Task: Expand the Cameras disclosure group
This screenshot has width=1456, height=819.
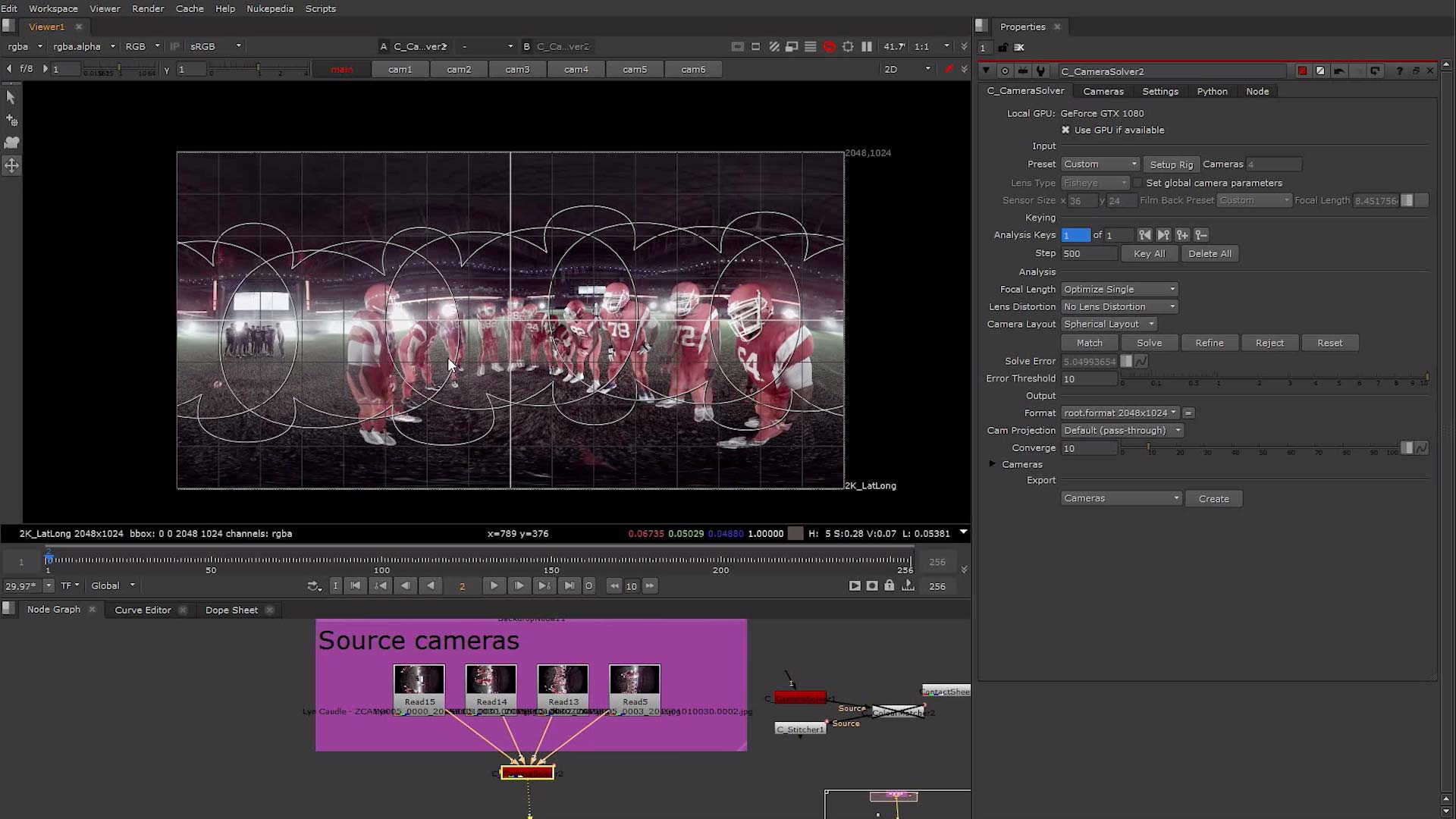Action: (992, 464)
